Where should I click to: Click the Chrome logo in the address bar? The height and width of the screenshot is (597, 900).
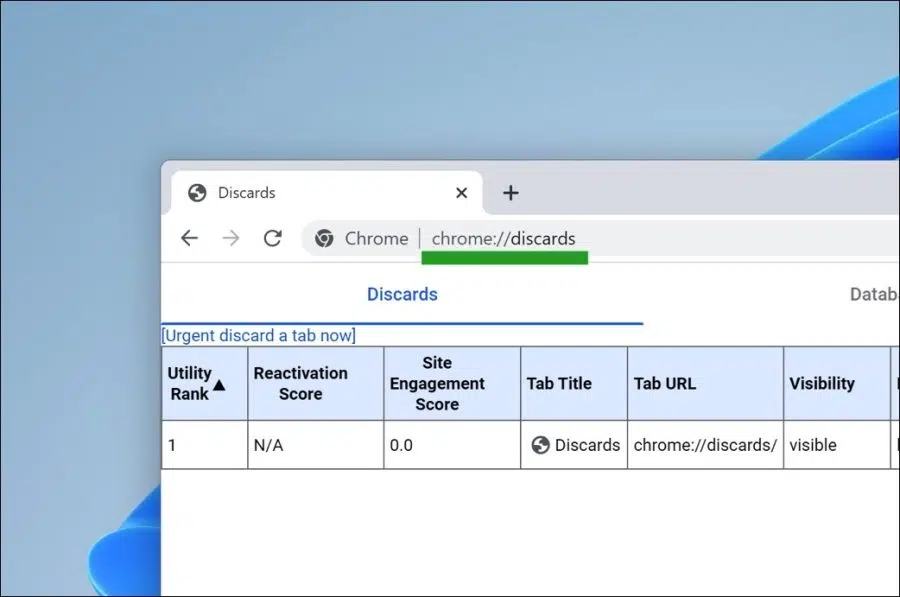click(324, 238)
